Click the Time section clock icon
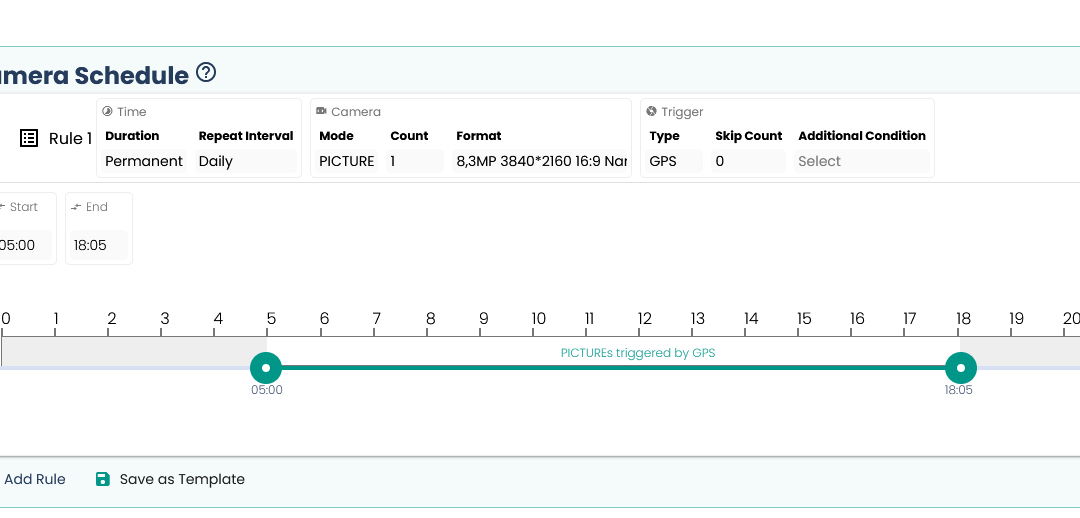The image size is (1080, 518). point(107,112)
